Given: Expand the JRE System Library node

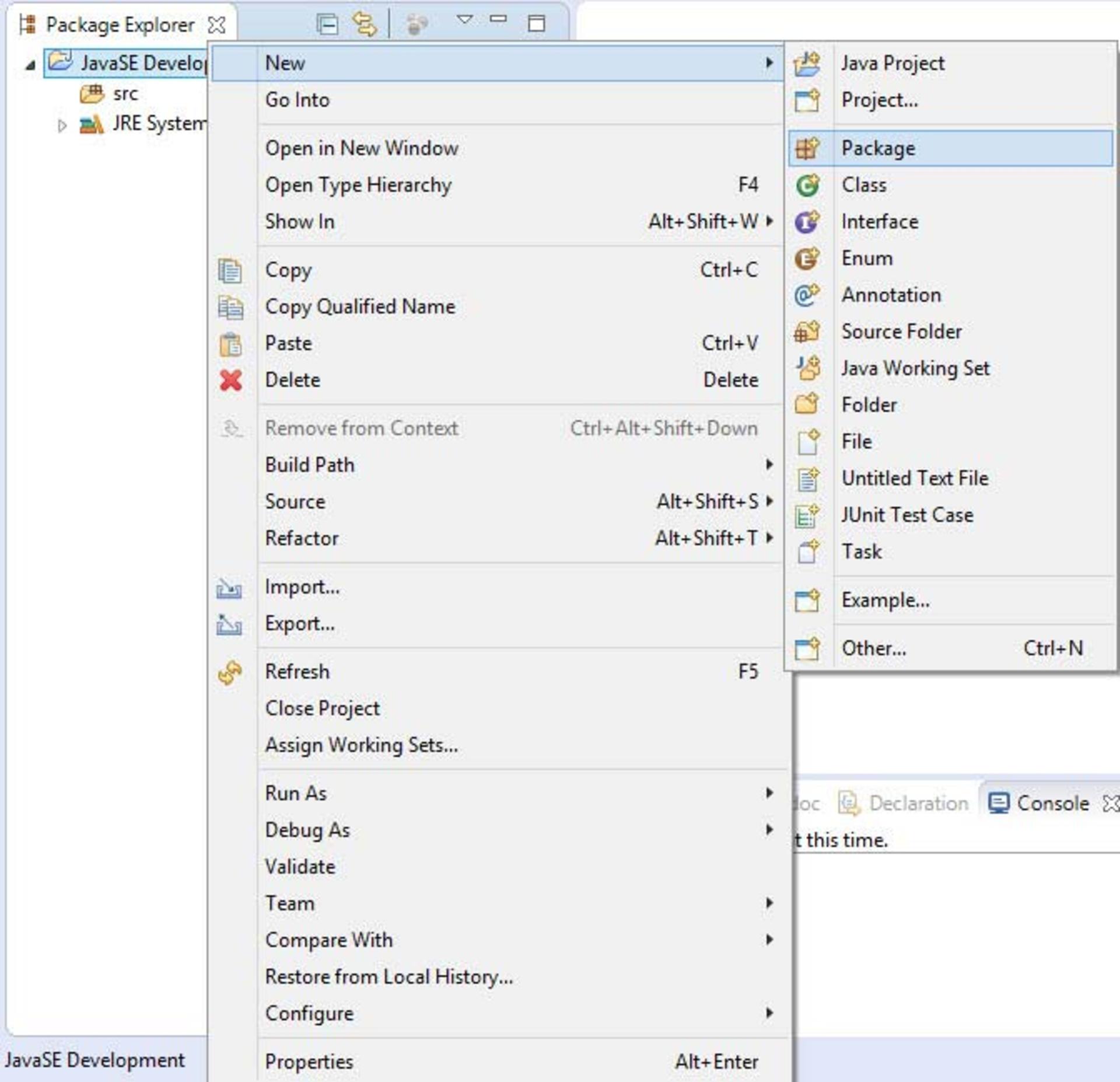Looking at the screenshot, I should coord(62,125).
